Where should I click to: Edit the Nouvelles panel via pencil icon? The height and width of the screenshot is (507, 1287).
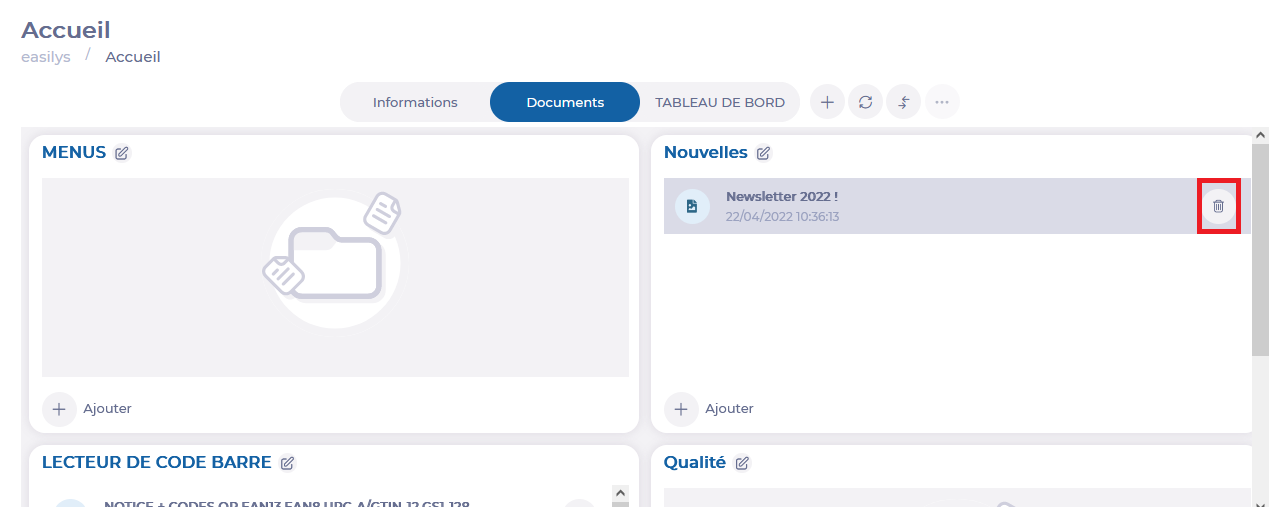click(763, 153)
